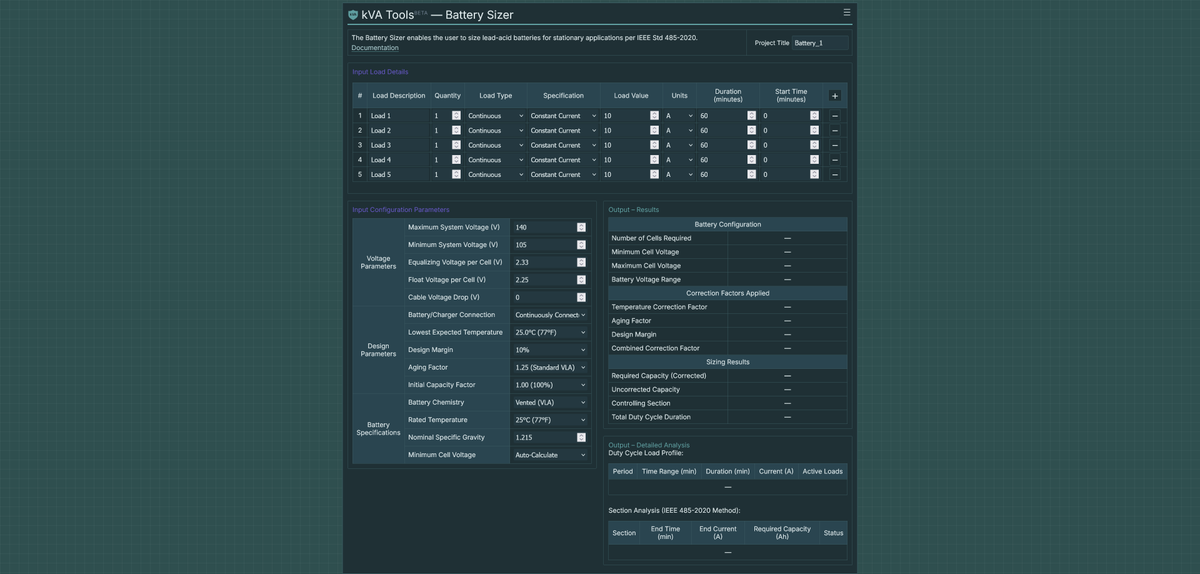
Task: Click Maximum System Voltage stepper arrows
Action: tap(581, 227)
